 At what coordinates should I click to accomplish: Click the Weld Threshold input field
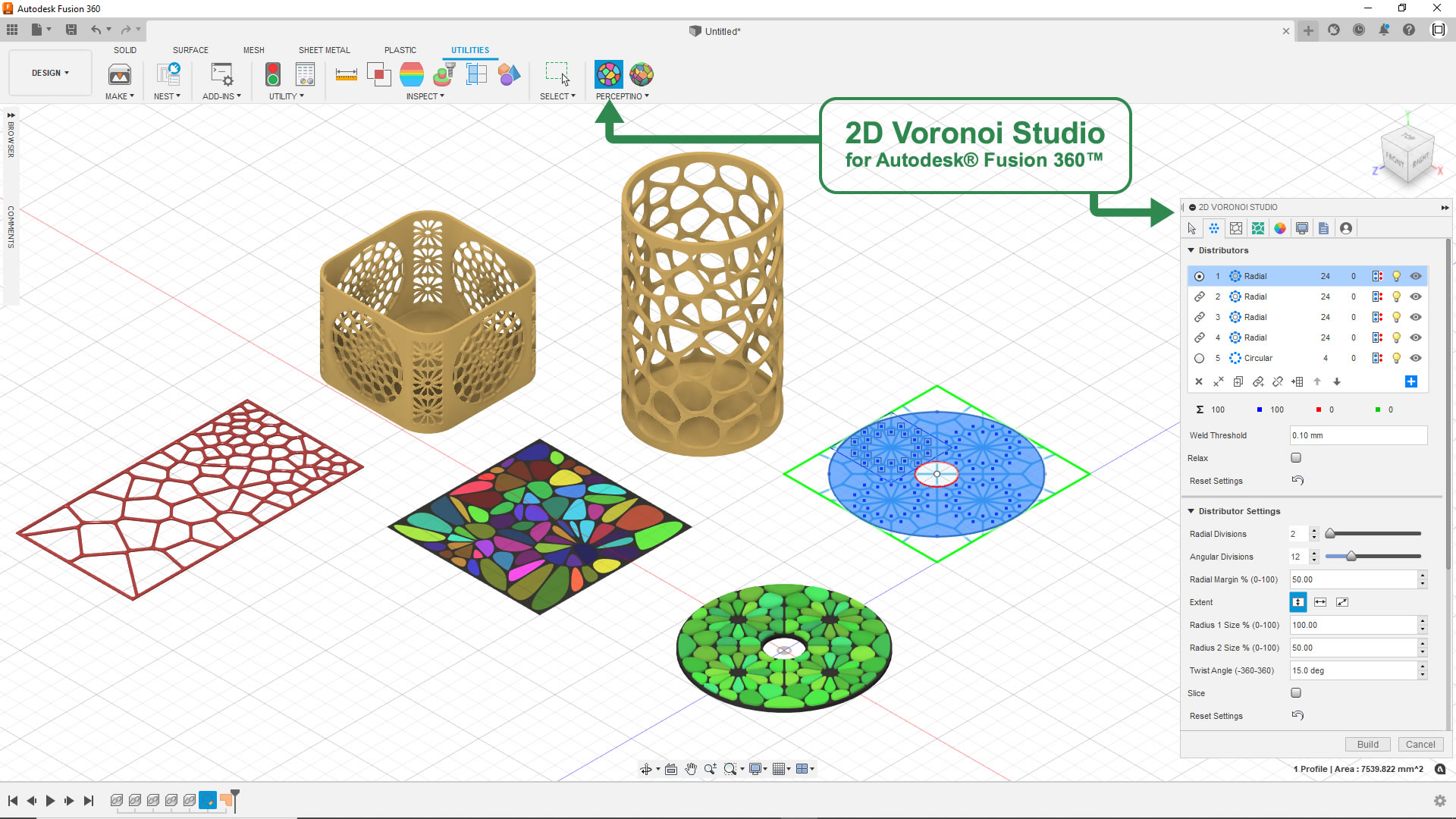tap(1357, 435)
